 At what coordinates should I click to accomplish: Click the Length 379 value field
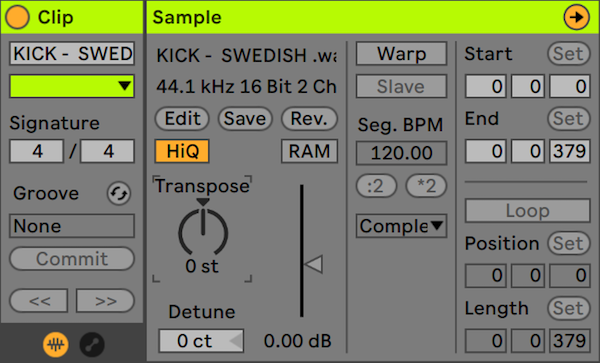click(570, 341)
